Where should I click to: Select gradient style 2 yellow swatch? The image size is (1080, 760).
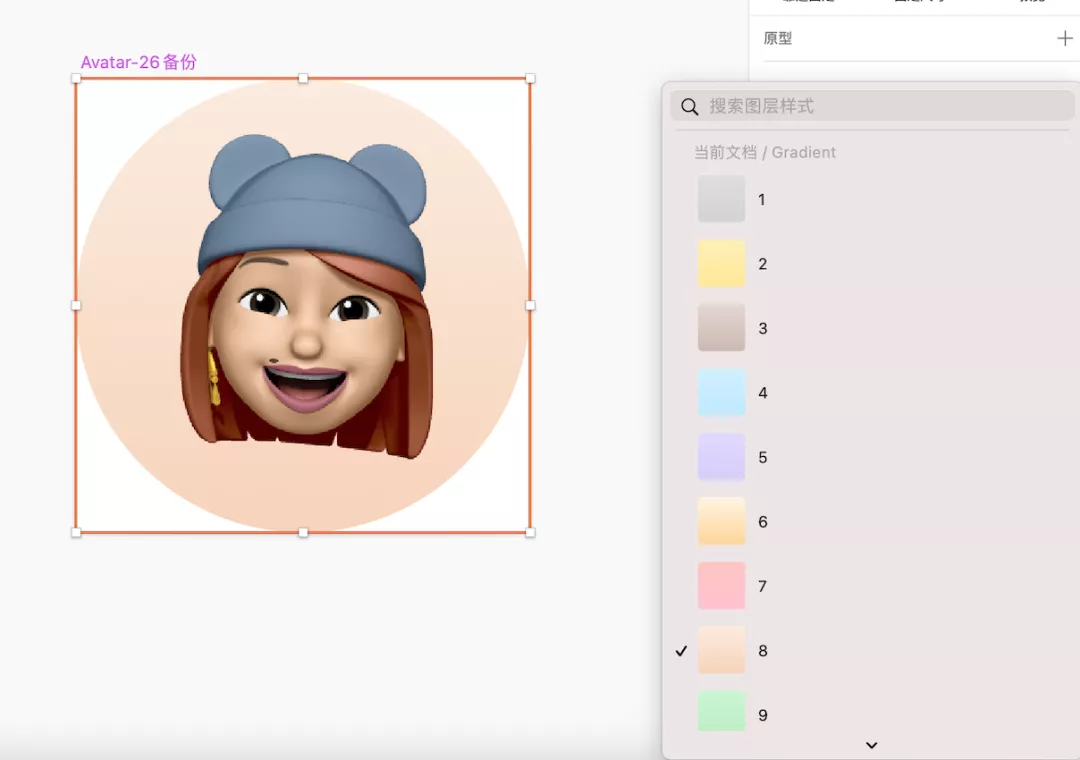point(721,263)
